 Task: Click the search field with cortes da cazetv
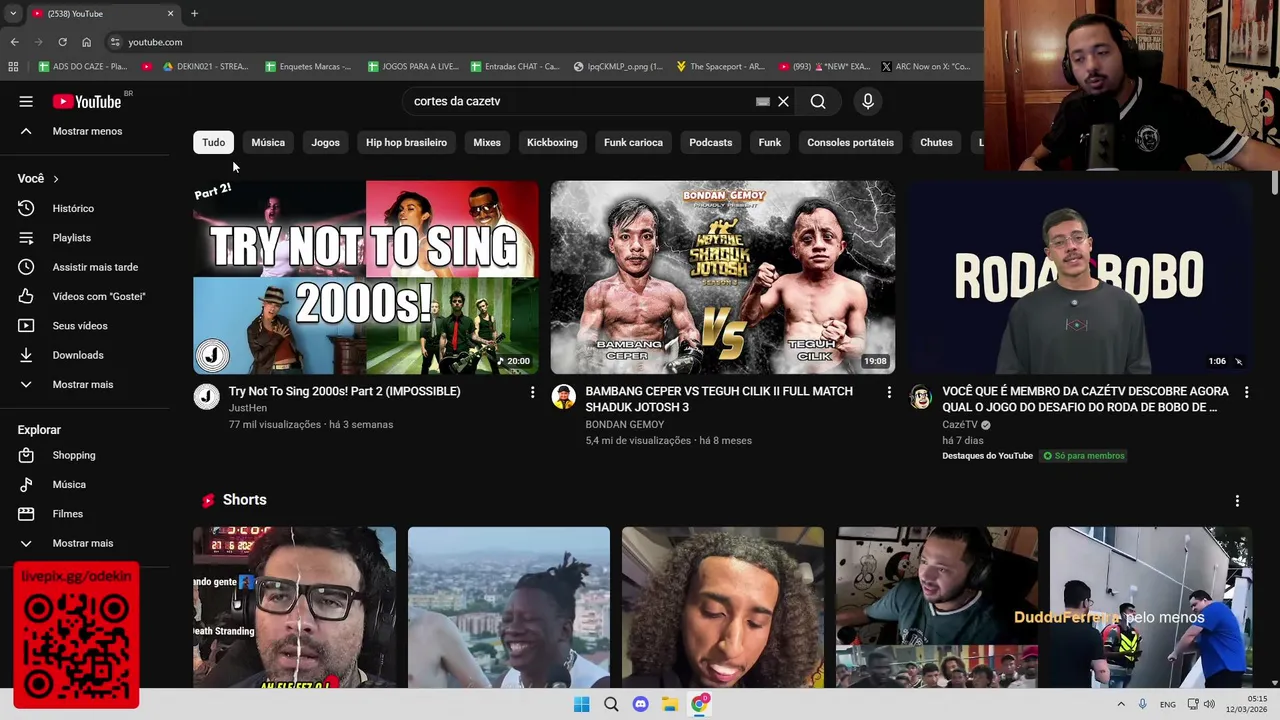tap(580, 101)
